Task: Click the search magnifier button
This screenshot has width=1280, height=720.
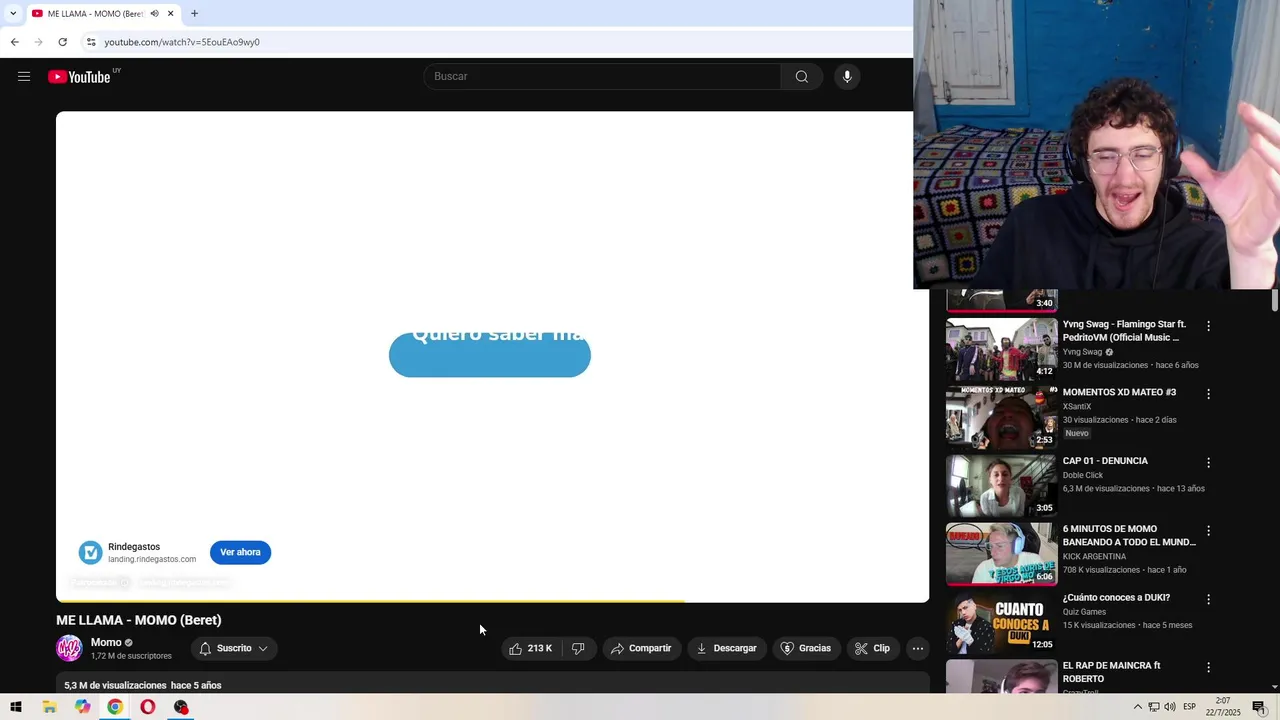Action: tap(802, 77)
